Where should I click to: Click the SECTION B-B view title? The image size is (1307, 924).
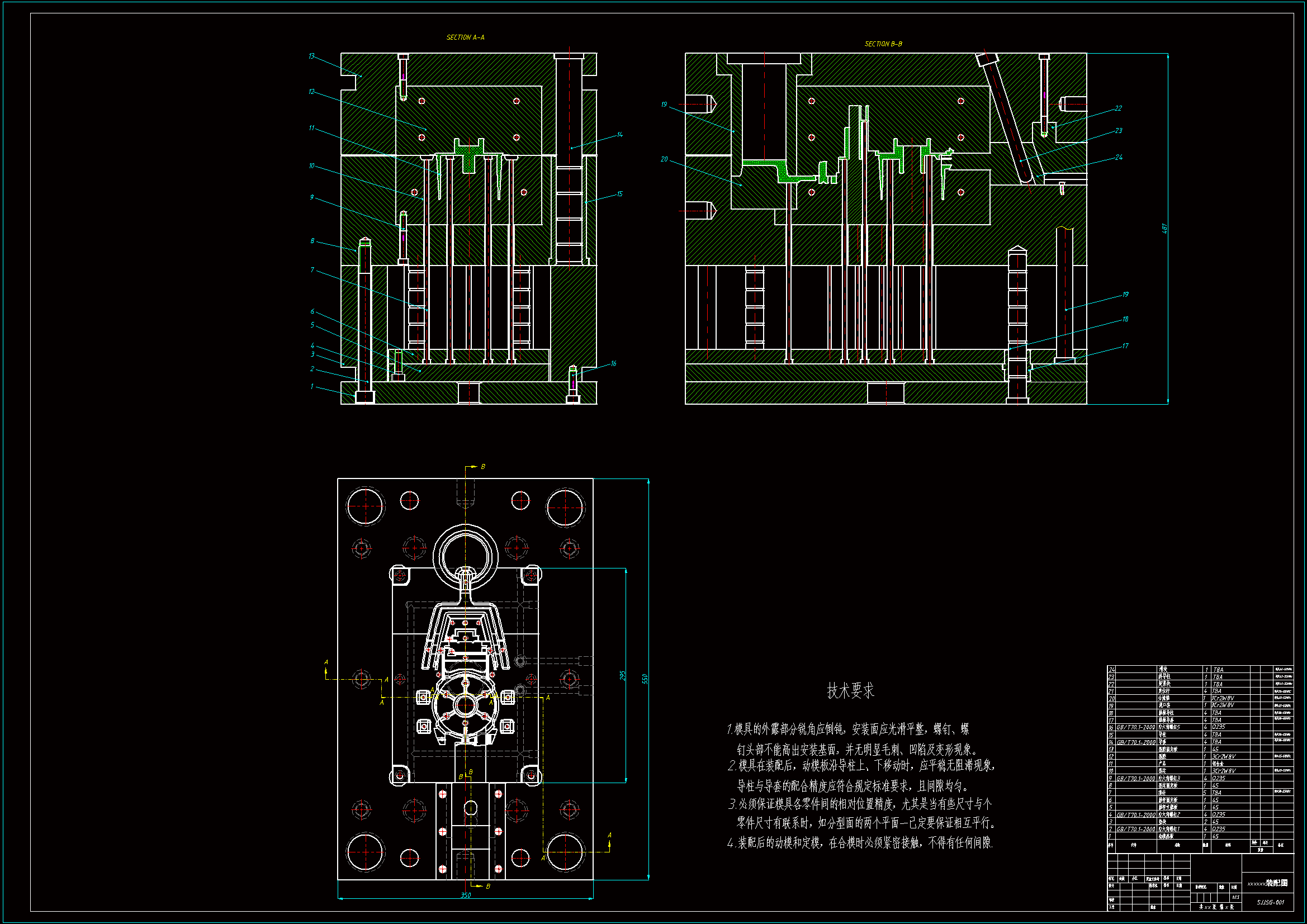[883, 44]
